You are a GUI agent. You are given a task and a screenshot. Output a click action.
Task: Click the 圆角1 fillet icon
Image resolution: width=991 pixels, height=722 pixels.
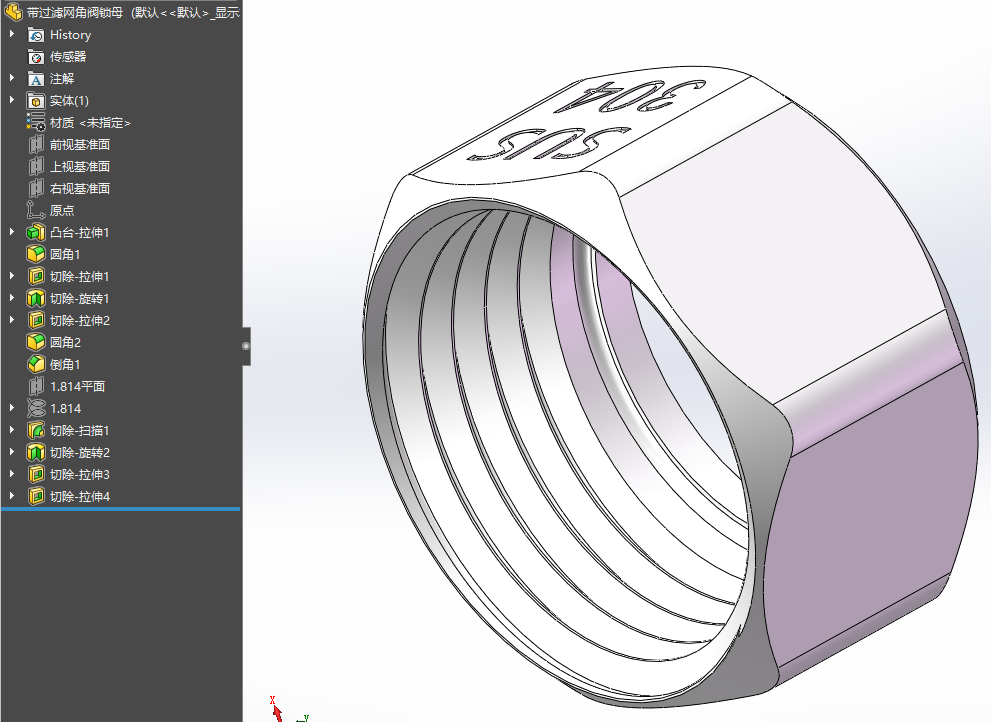(36, 254)
